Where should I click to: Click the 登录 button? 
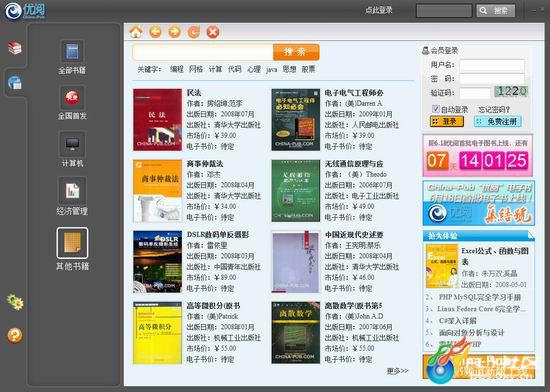(447, 121)
